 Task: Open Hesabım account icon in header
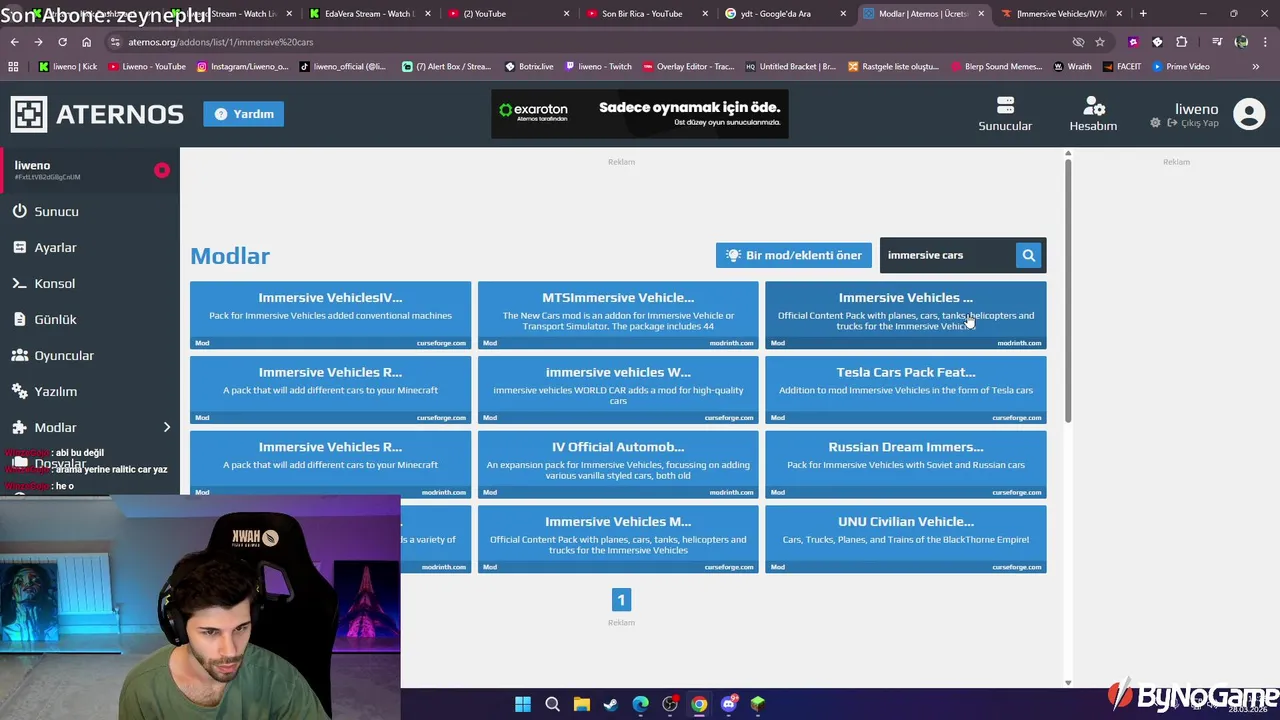[x=1093, y=114]
